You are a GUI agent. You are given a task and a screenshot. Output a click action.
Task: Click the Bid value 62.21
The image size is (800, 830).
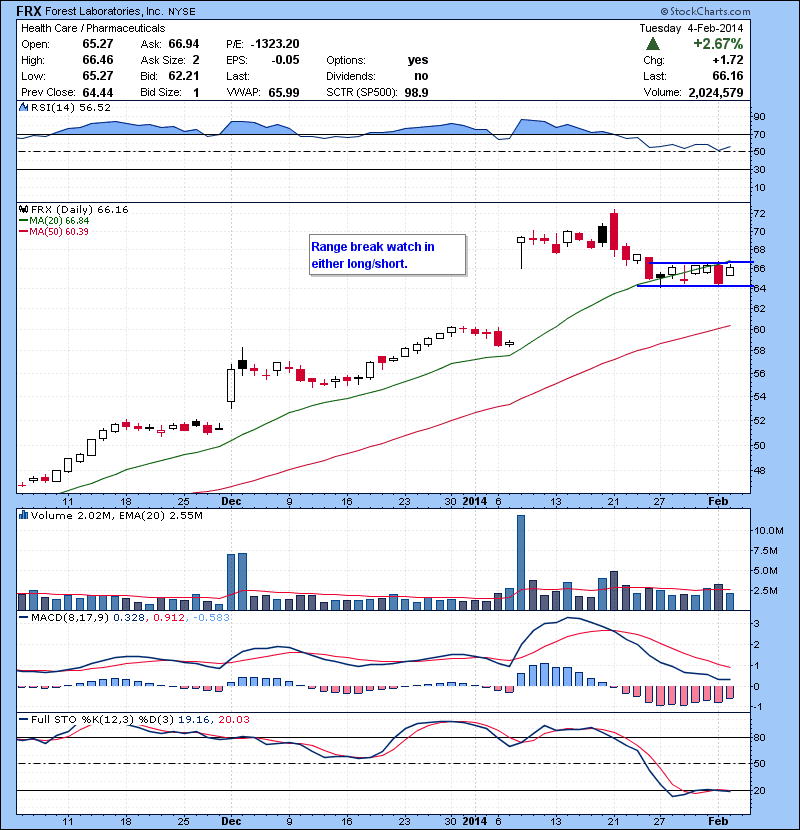click(x=184, y=76)
